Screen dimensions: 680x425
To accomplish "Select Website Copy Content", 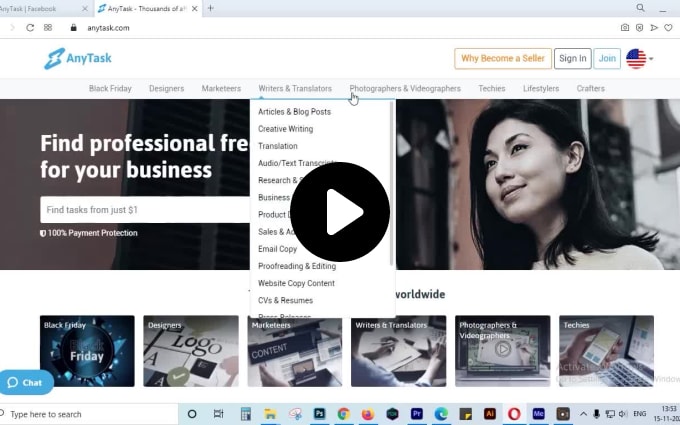I will 296,283.
